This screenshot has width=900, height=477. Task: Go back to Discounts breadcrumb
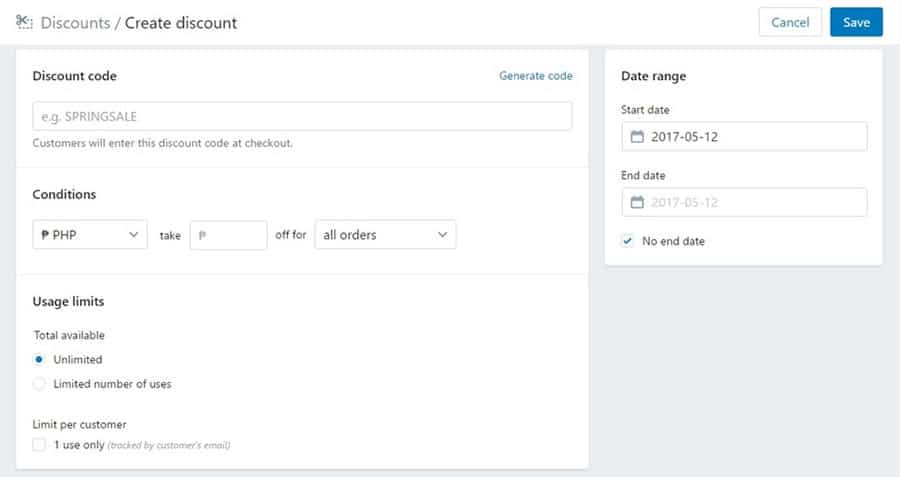pos(75,23)
